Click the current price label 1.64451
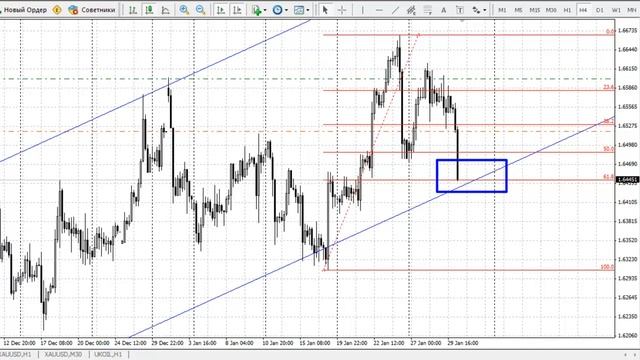Viewport: 640px width, 360px height. click(x=628, y=180)
